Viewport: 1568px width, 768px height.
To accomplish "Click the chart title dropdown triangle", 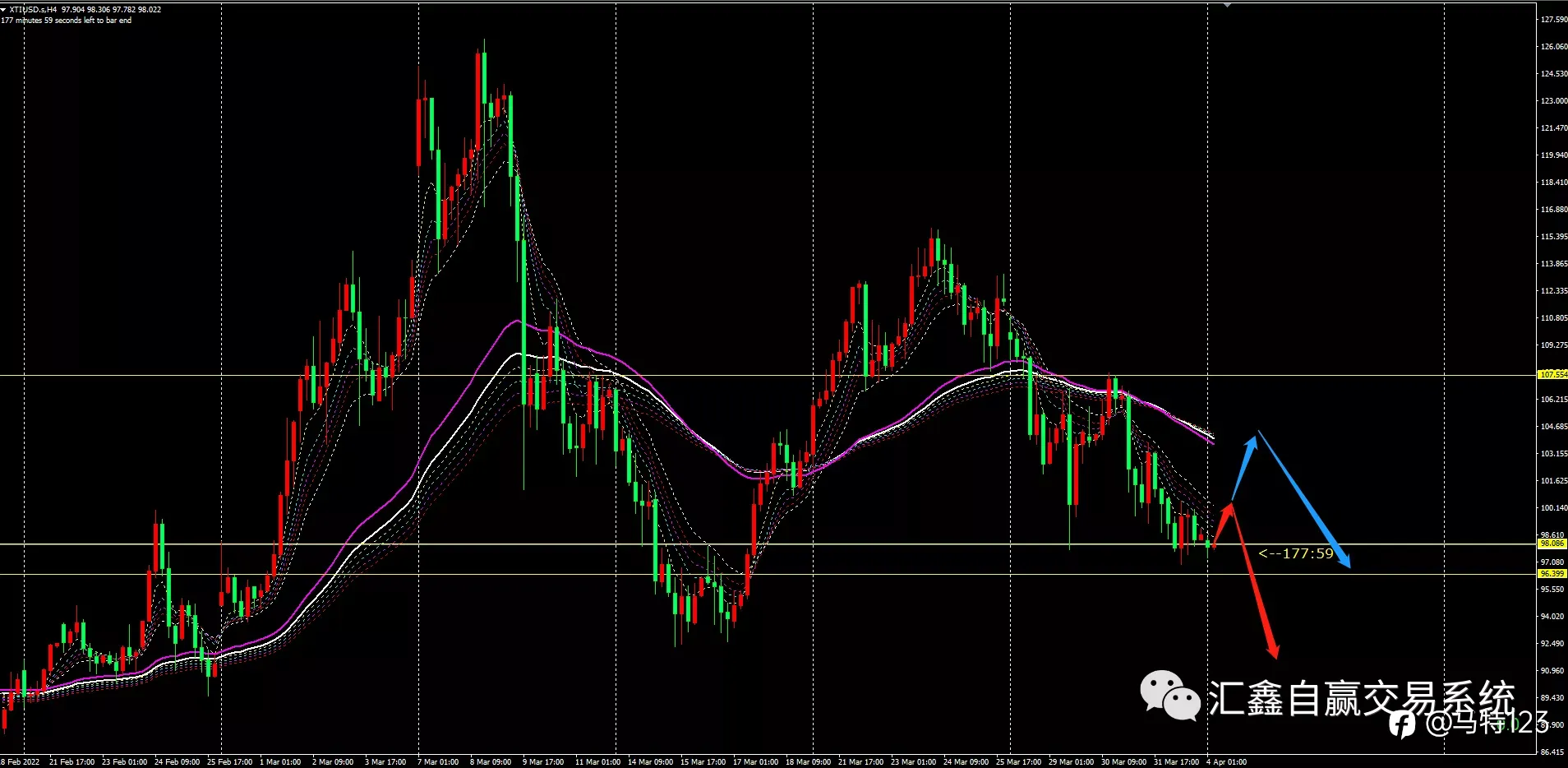I will coord(3,9).
